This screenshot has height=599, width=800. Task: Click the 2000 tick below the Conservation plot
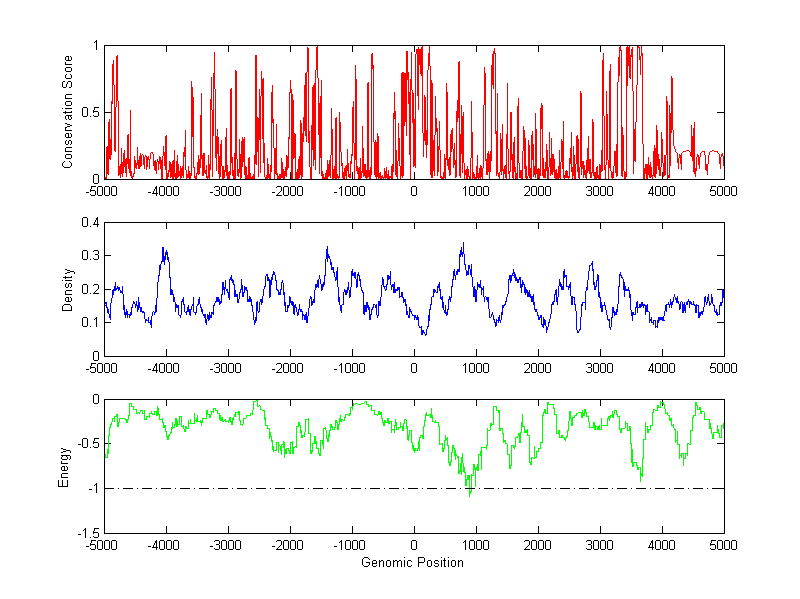(x=537, y=190)
